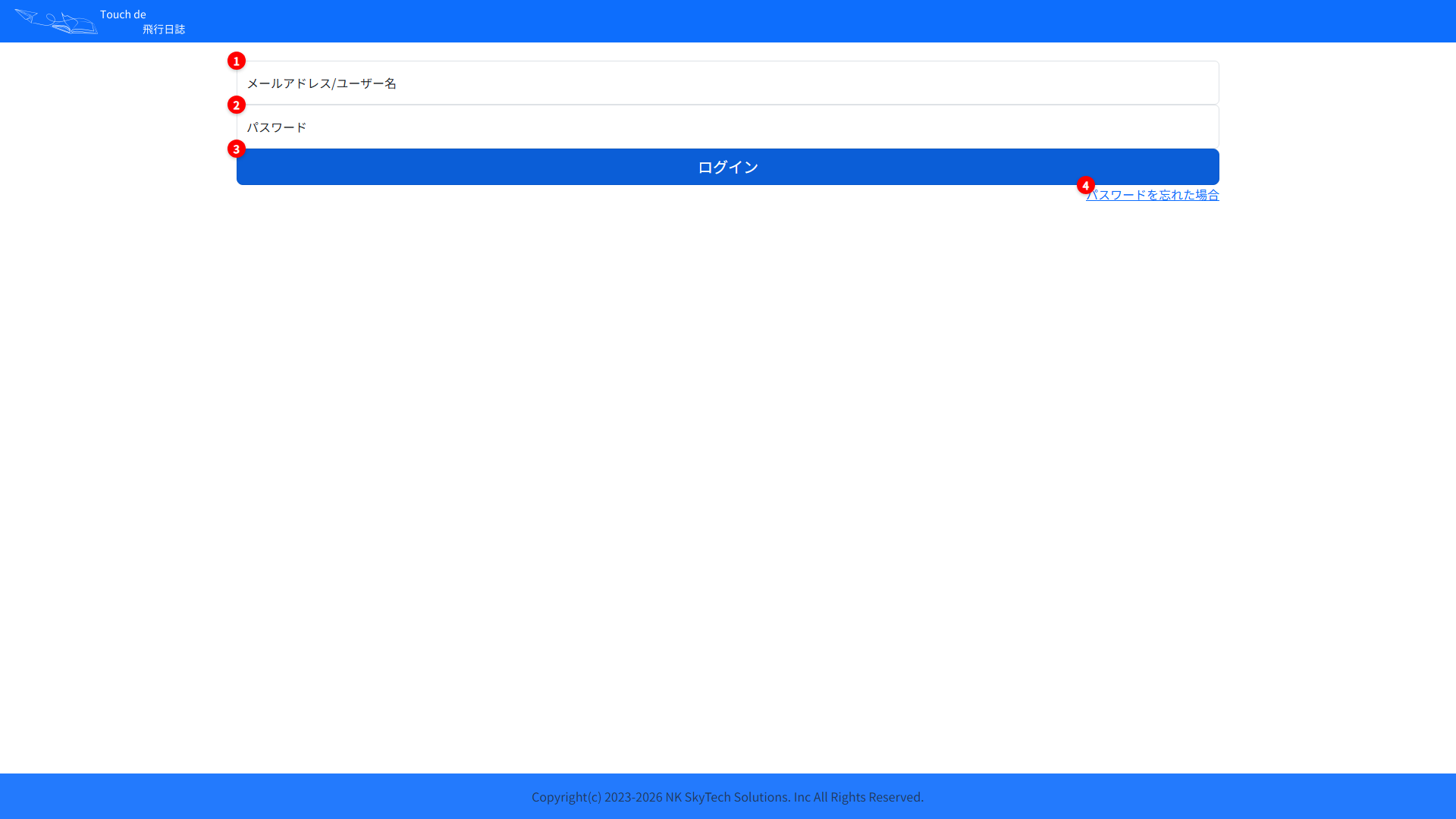Click the 飛行日誌 subtitle text

(164, 29)
